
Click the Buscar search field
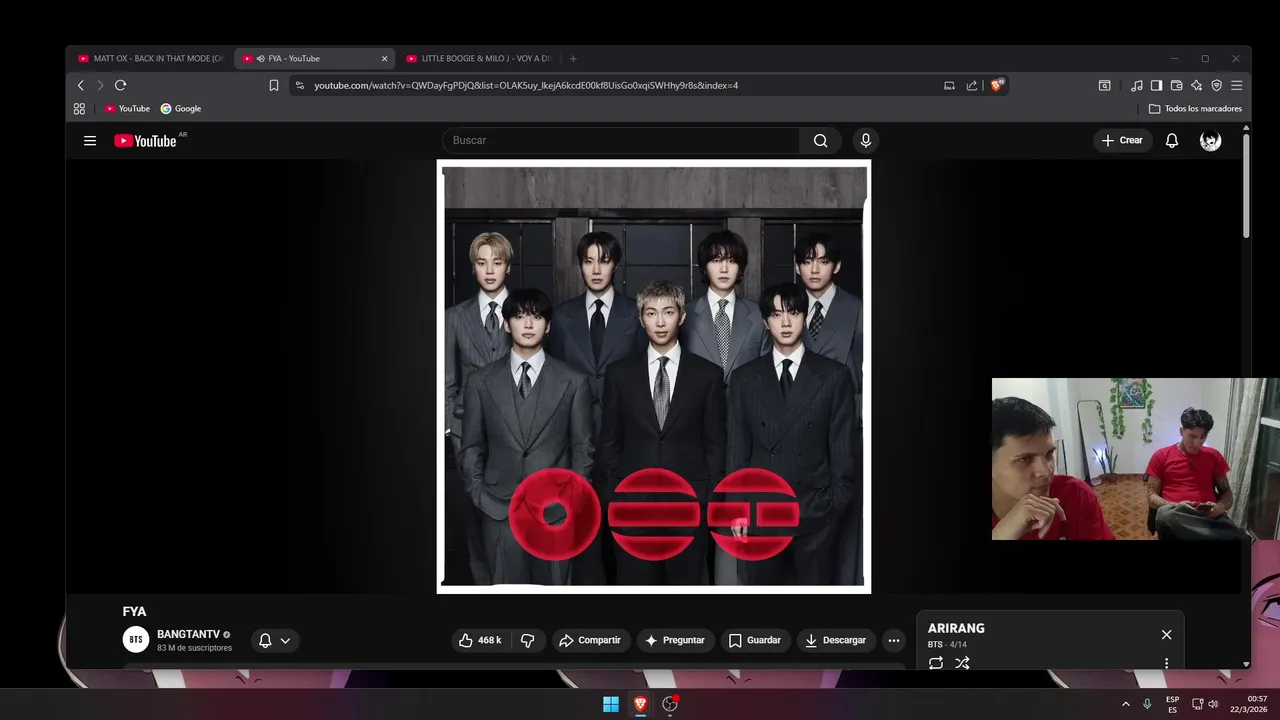[620, 141]
